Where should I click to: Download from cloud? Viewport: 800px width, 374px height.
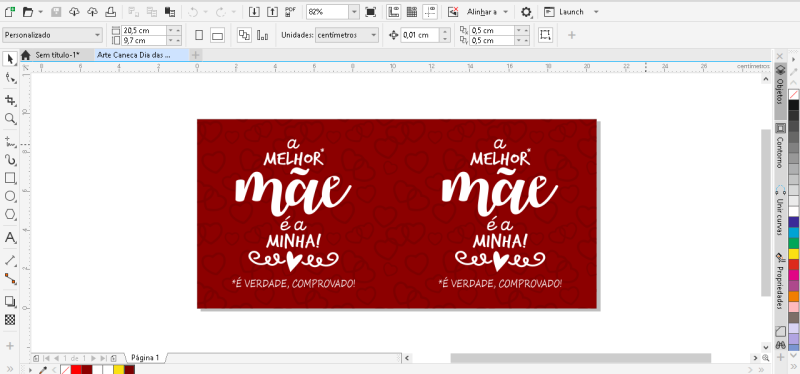click(74, 11)
